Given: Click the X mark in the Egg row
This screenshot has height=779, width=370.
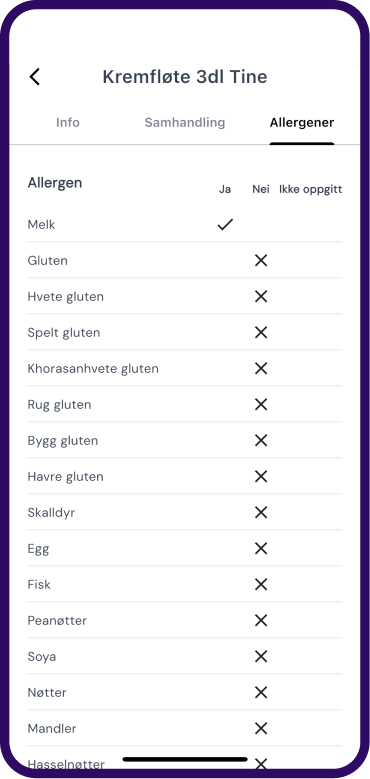Looking at the screenshot, I should [x=261, y=548].
